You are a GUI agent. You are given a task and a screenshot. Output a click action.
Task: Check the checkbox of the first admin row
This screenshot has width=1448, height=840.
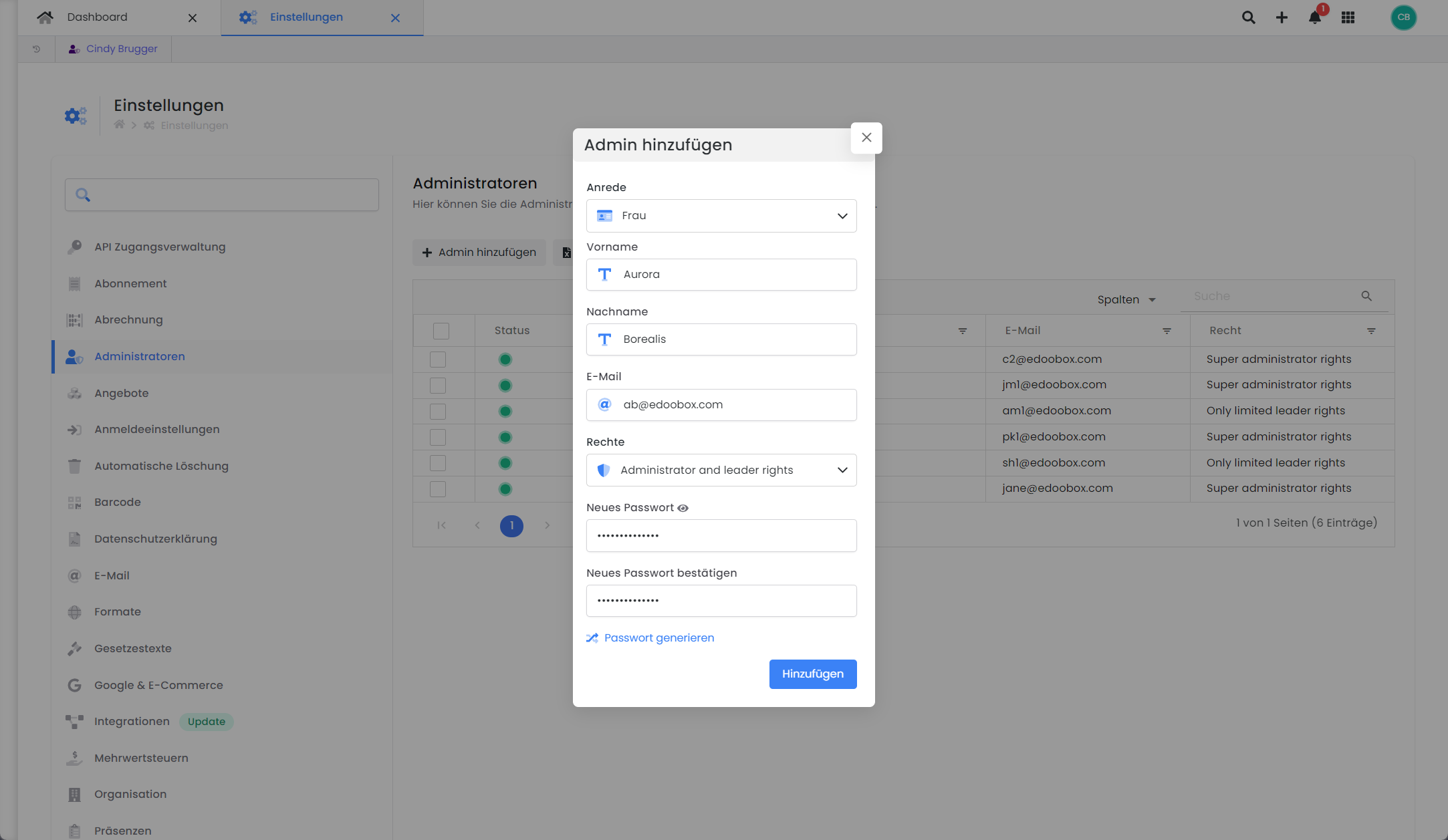coord(438,359)
